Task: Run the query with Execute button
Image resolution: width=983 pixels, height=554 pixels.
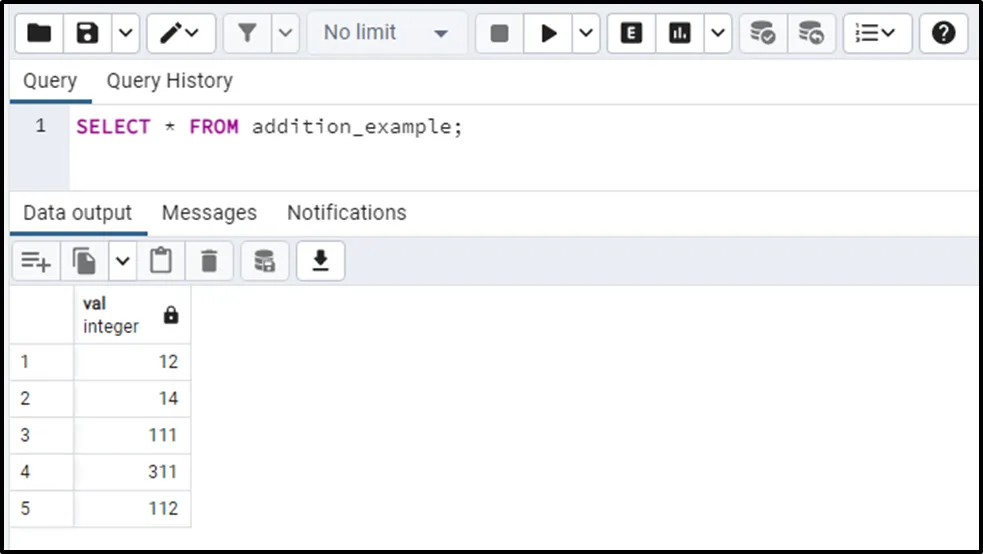Action: coord(548,33)
